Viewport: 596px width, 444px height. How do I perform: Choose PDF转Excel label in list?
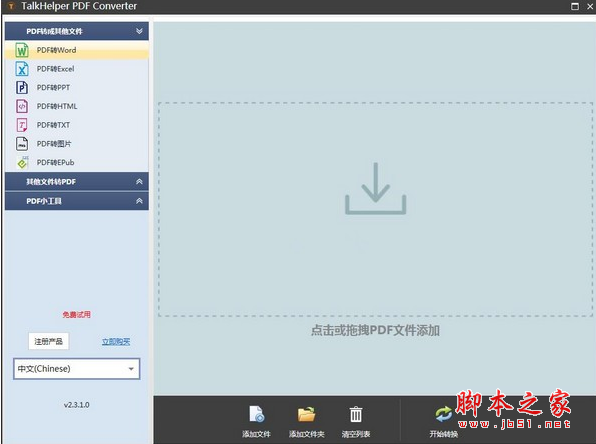55,69
